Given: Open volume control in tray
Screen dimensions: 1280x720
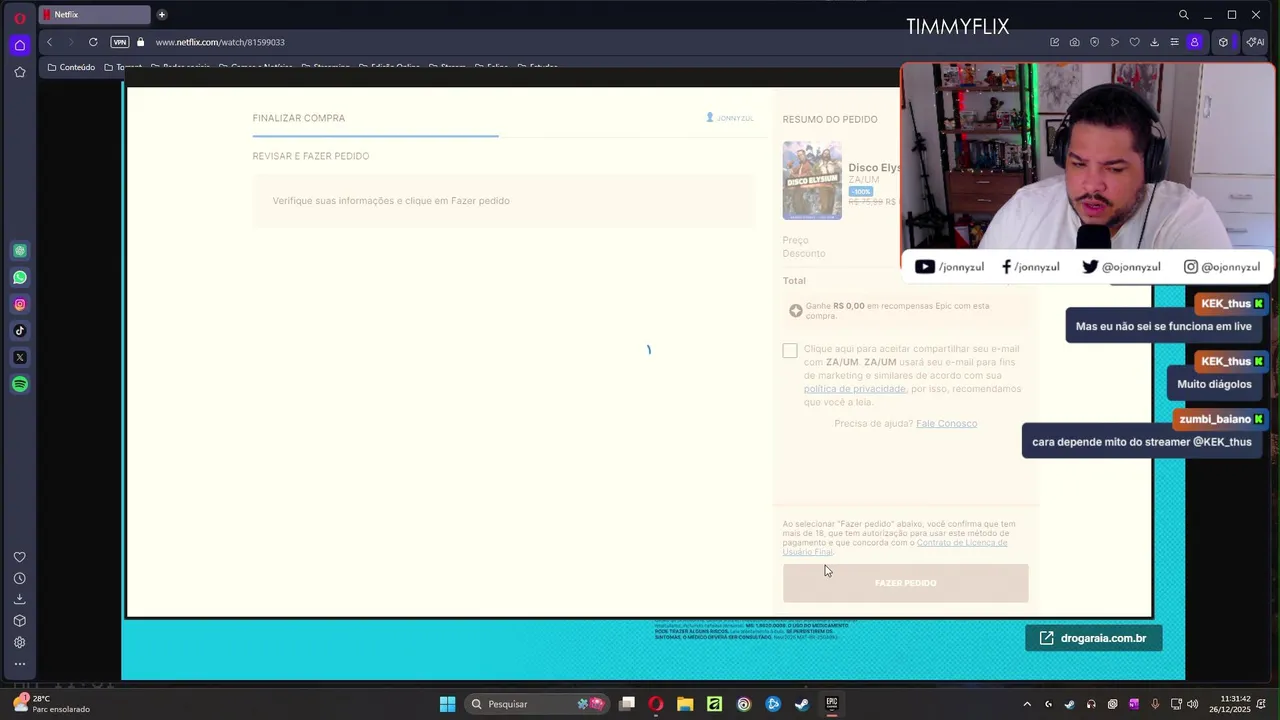Looking at the screenshot, I should [x=1193, y=704].
